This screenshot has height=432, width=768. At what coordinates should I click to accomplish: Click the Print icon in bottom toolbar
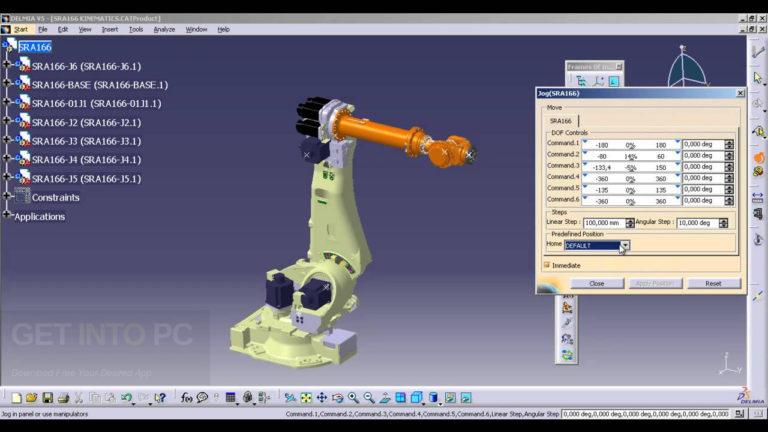(x=63, y=398)
